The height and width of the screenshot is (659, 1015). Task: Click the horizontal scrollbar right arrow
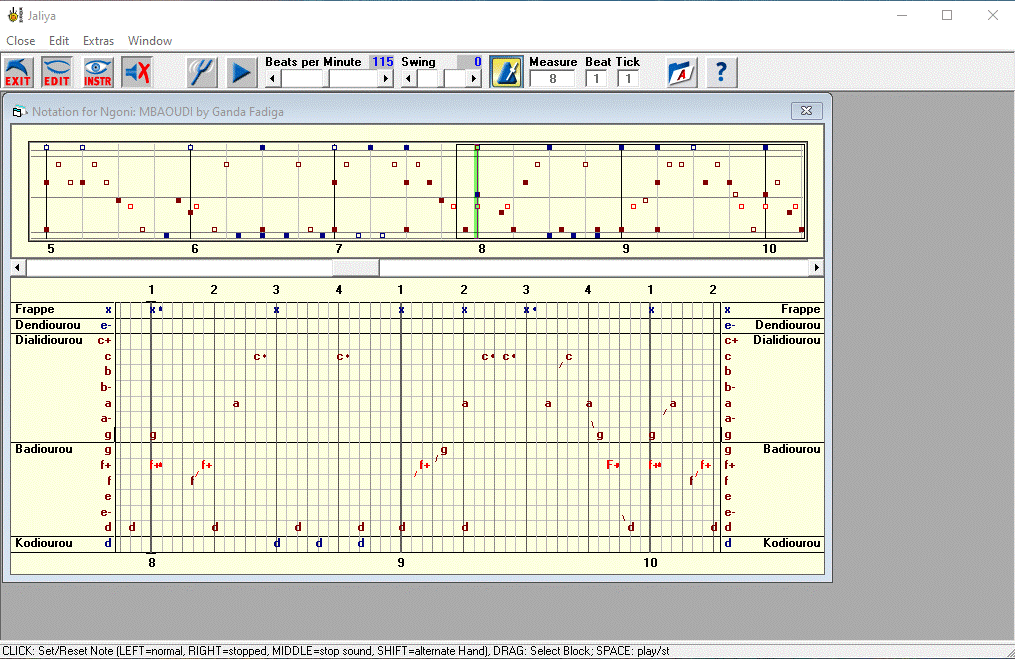(817, 268)
